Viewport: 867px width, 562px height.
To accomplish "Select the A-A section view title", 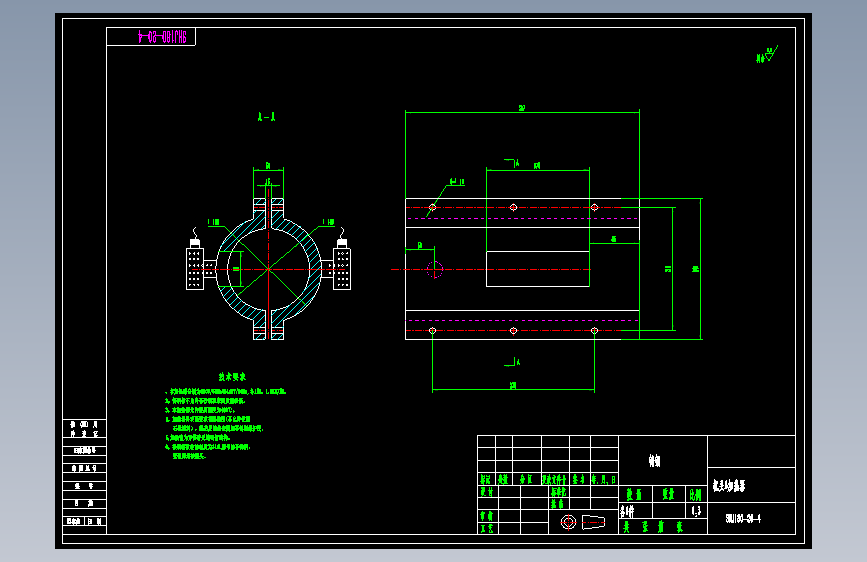I will coord(267,117).
